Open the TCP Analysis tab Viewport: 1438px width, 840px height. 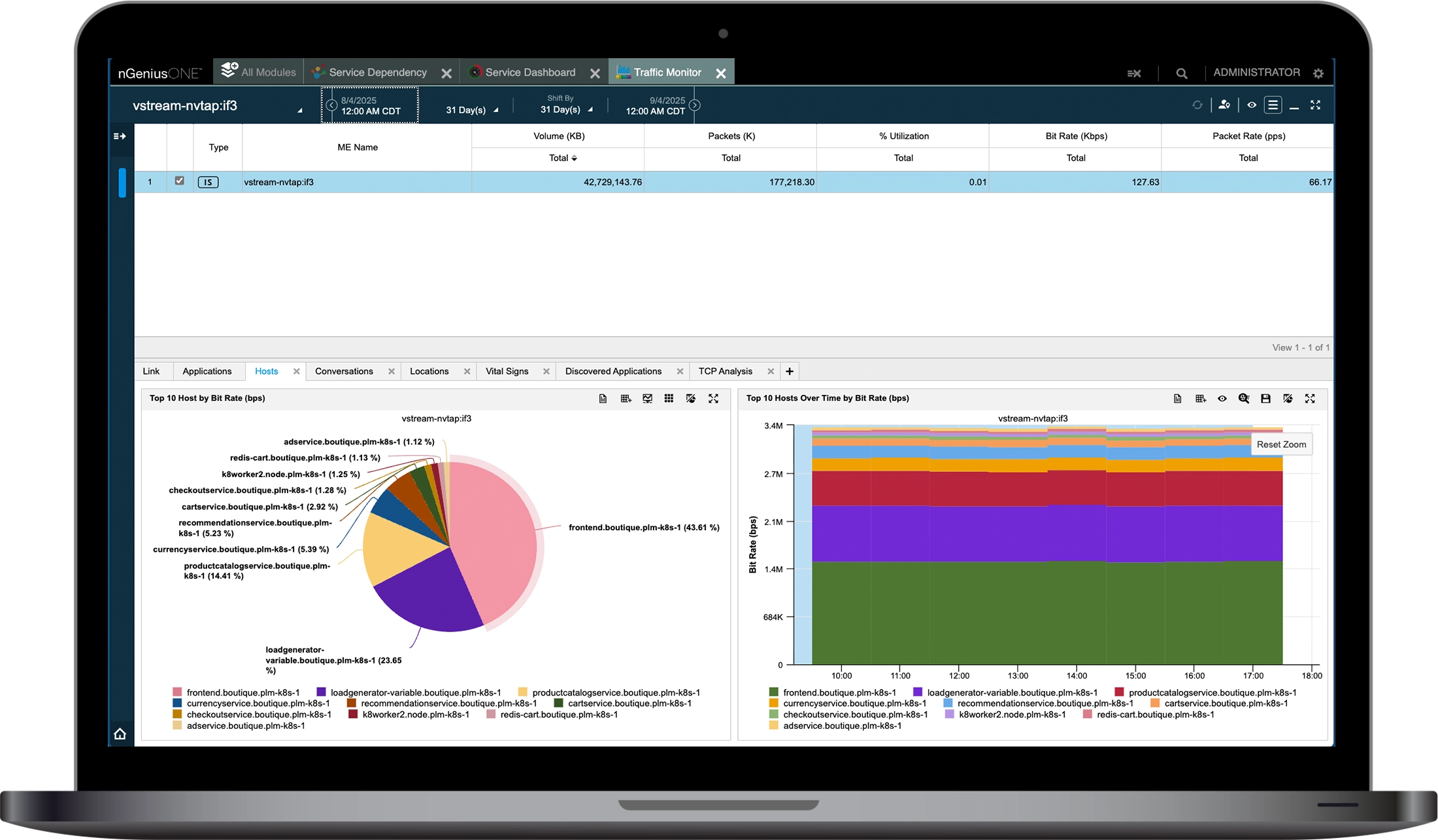pos(726,371)
